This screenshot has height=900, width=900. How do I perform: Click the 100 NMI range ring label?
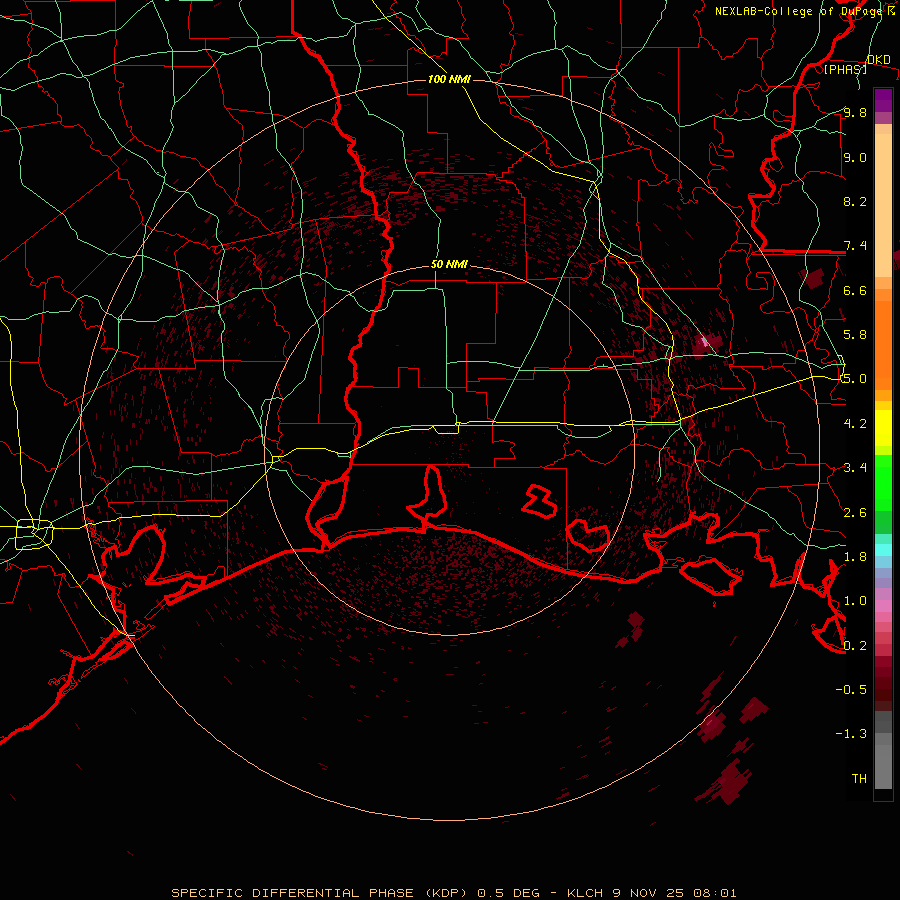pos(449,79)
